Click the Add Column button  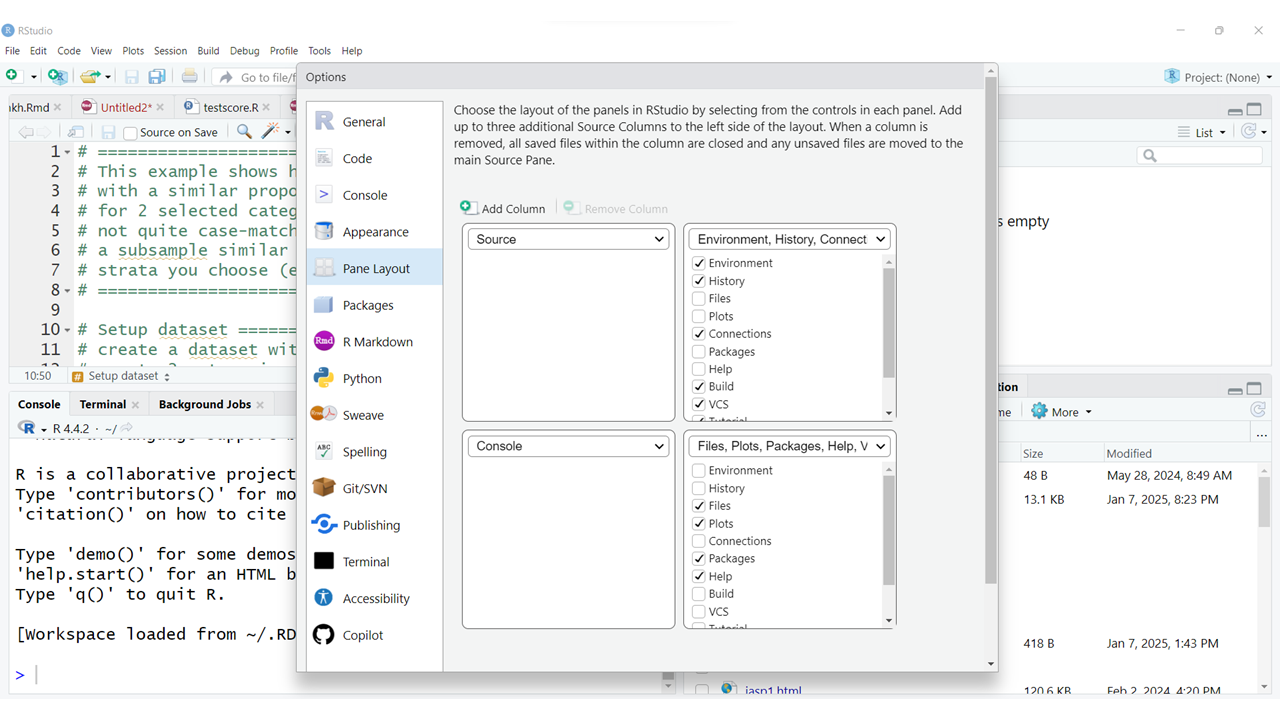pos(503,208)
